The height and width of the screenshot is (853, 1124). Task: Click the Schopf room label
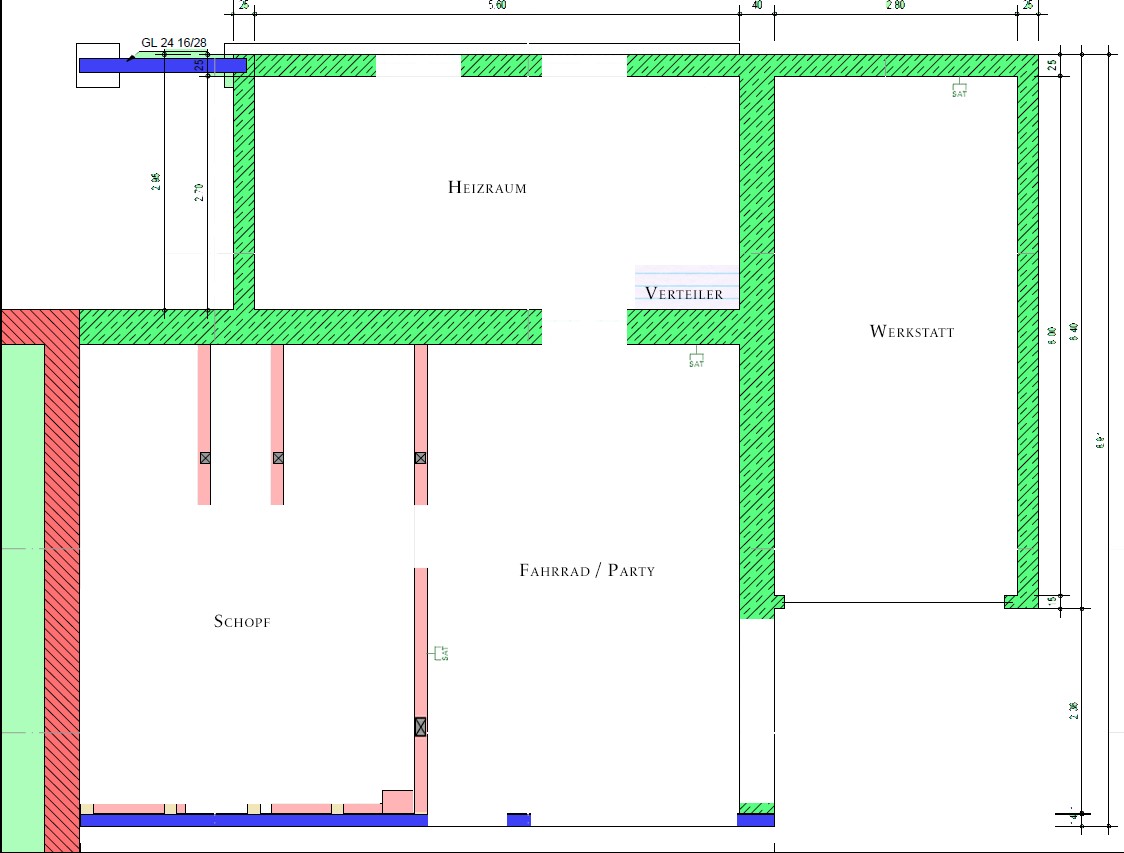[x=242, y=621]
